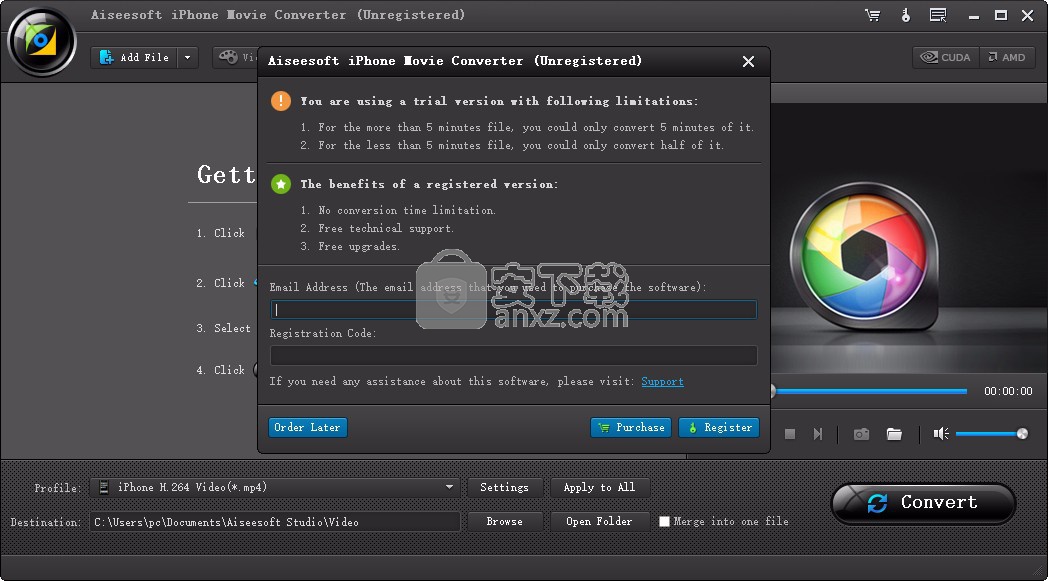Viewport: 1048px width, 581px height.
Task: Adjust the volume slider
Action: pyautogui.click(x=991, y=434)
